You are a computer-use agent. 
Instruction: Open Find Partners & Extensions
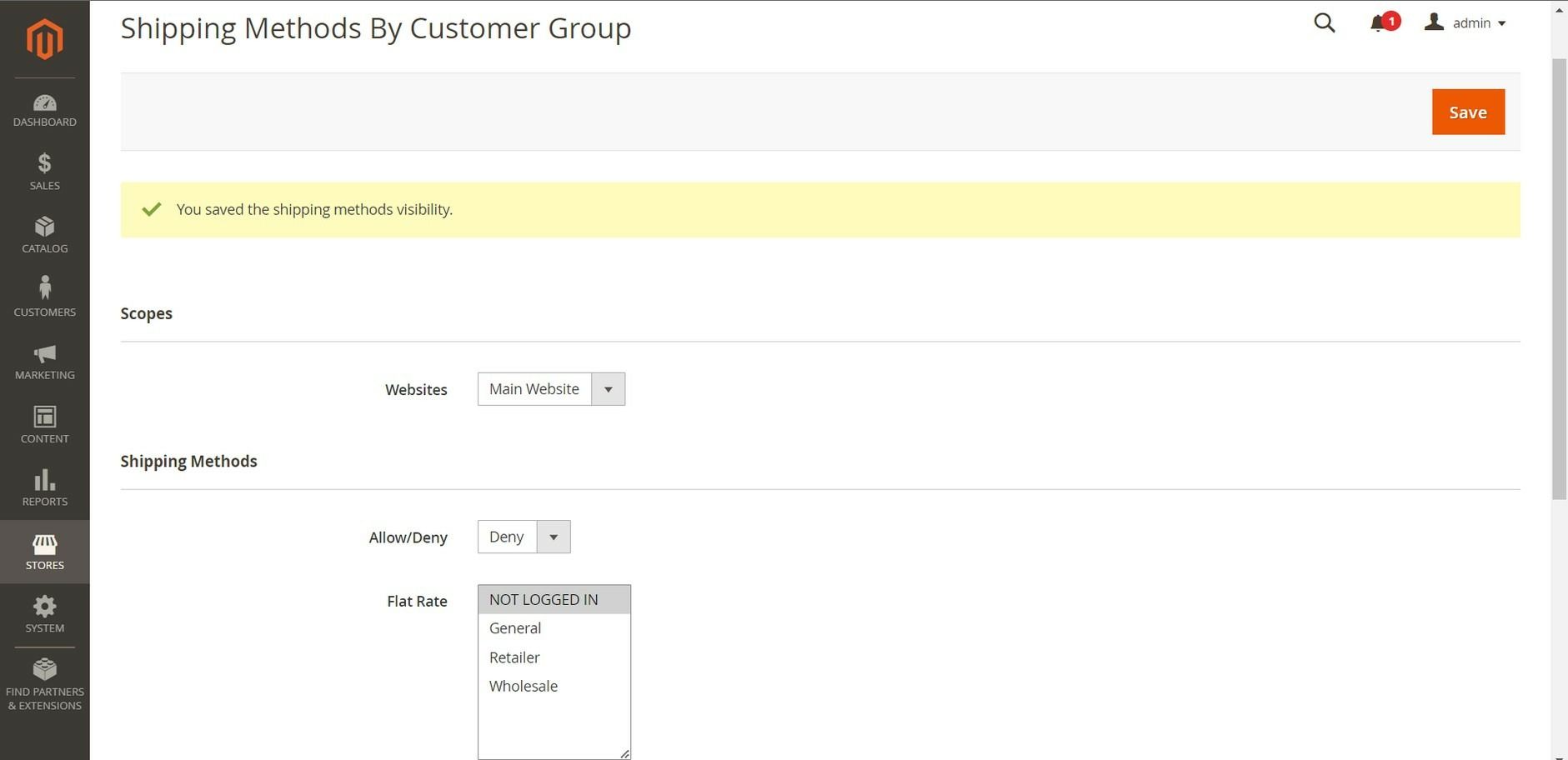[x=44, y=685]
